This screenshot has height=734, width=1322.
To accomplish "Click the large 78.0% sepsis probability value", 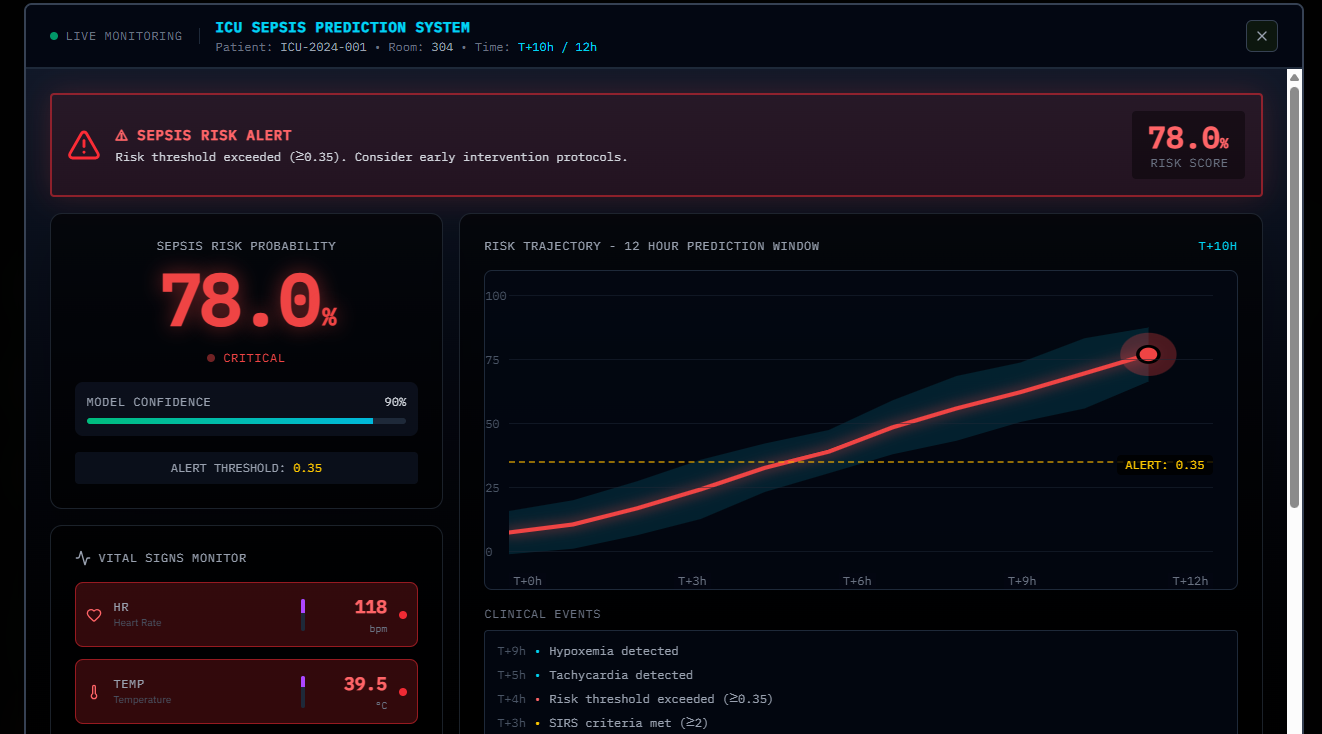I will point(248,302).
